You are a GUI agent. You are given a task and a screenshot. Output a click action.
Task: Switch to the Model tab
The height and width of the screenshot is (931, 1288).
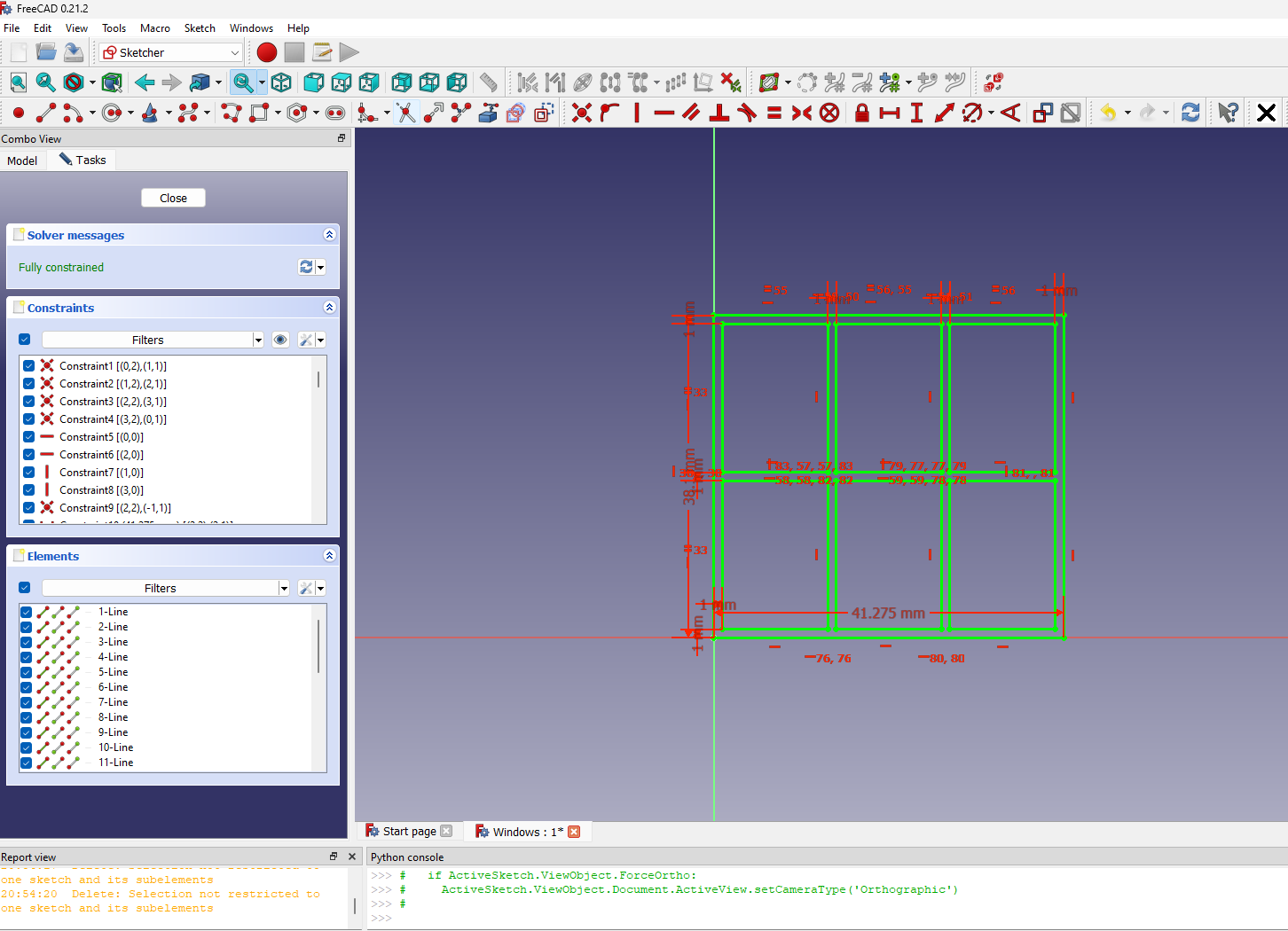(x=22, y=160)
